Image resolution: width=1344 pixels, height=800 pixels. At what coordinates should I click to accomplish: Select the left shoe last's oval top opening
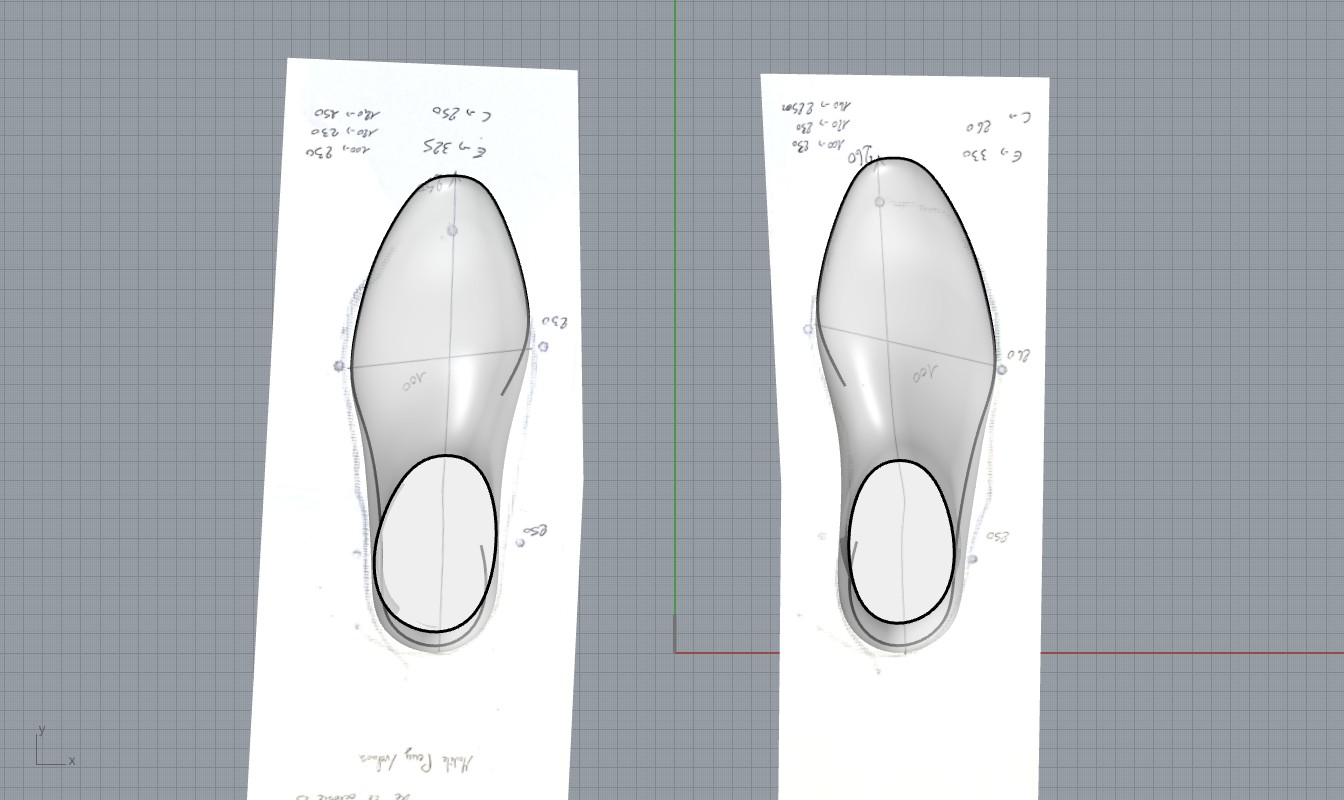(436, 543)
